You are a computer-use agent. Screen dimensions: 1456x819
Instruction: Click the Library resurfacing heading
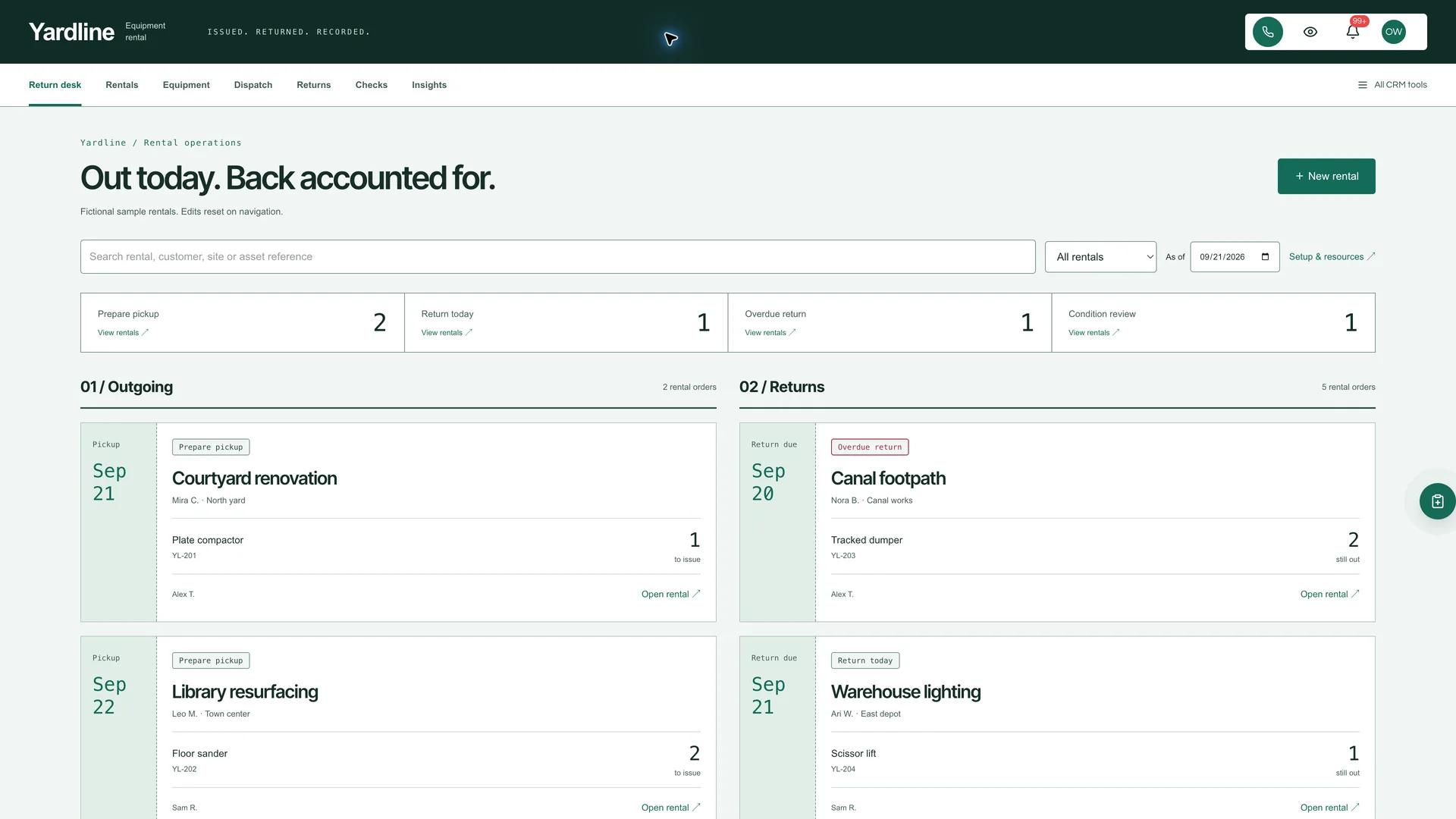click(245, 692)
